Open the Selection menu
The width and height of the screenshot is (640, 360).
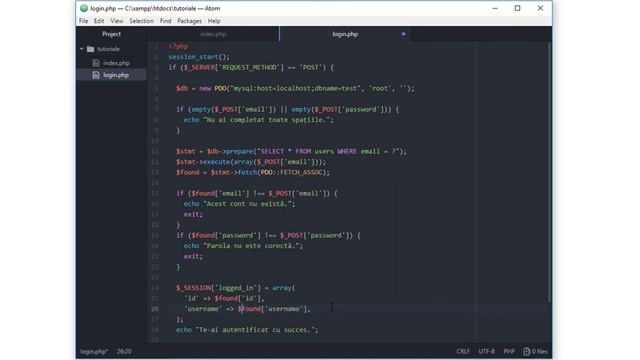[x=141, y=21]
